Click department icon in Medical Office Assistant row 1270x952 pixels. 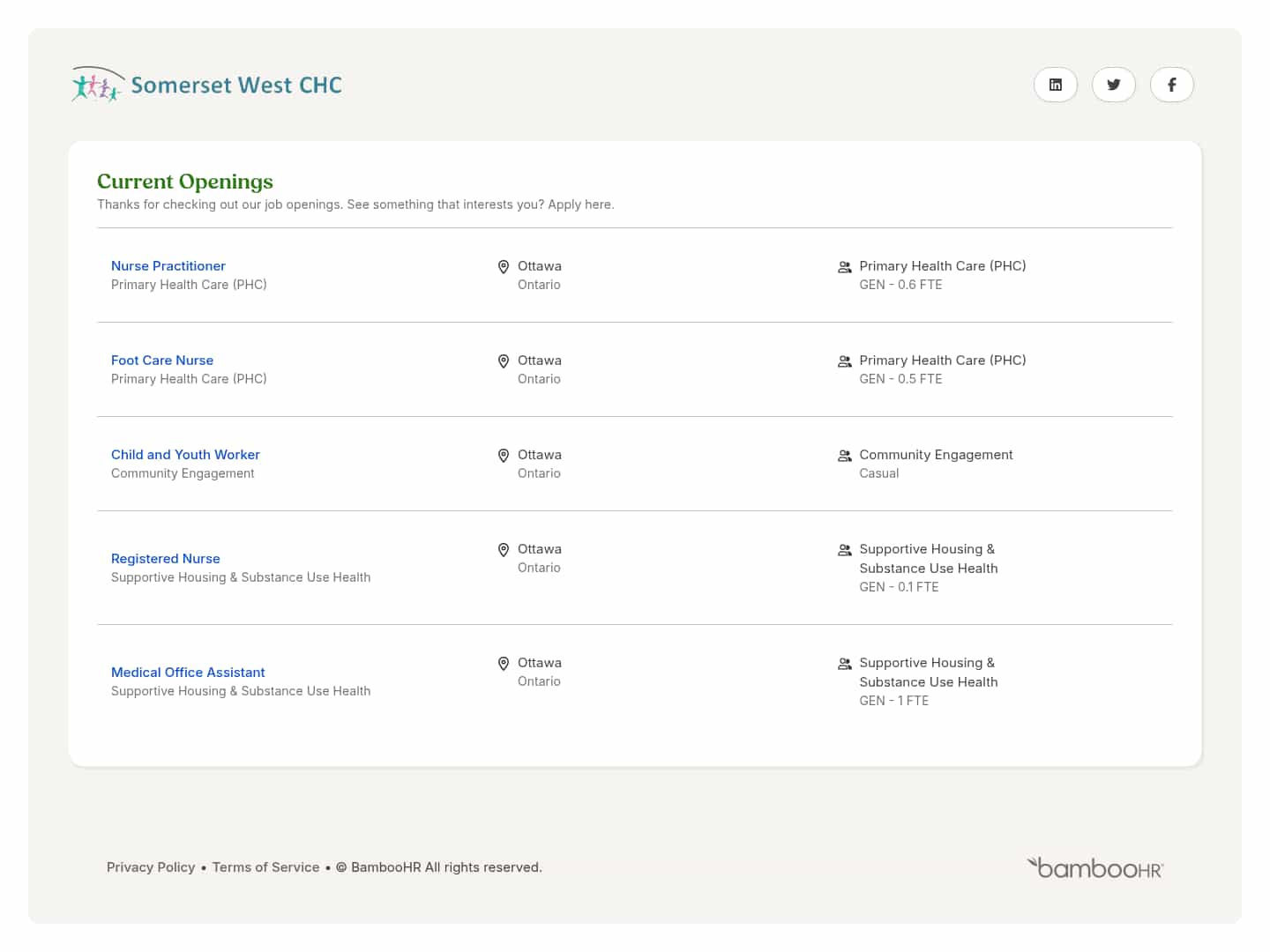[x=844, y=664]
